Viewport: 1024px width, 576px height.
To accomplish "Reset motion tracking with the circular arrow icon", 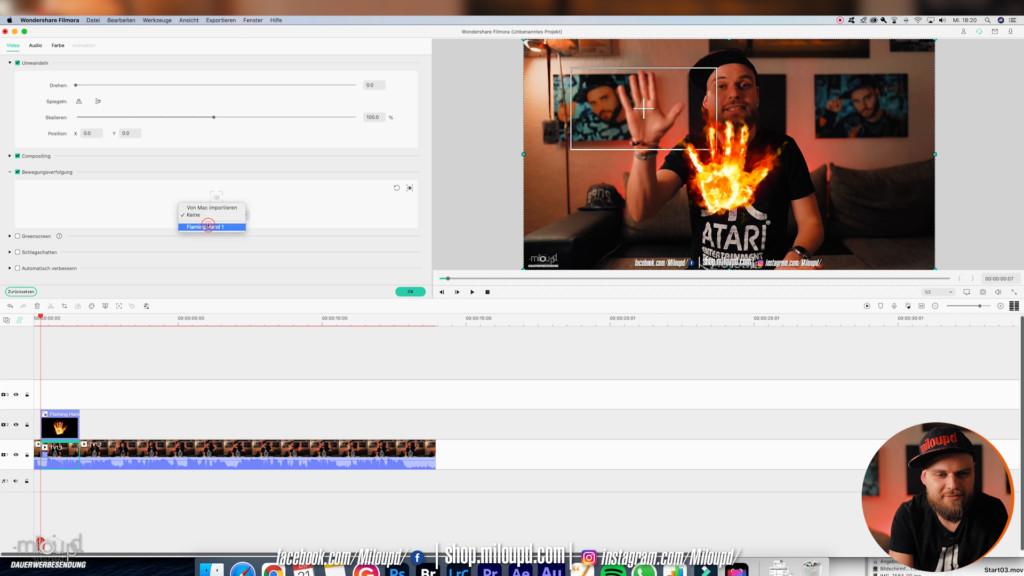I will 396,187.
